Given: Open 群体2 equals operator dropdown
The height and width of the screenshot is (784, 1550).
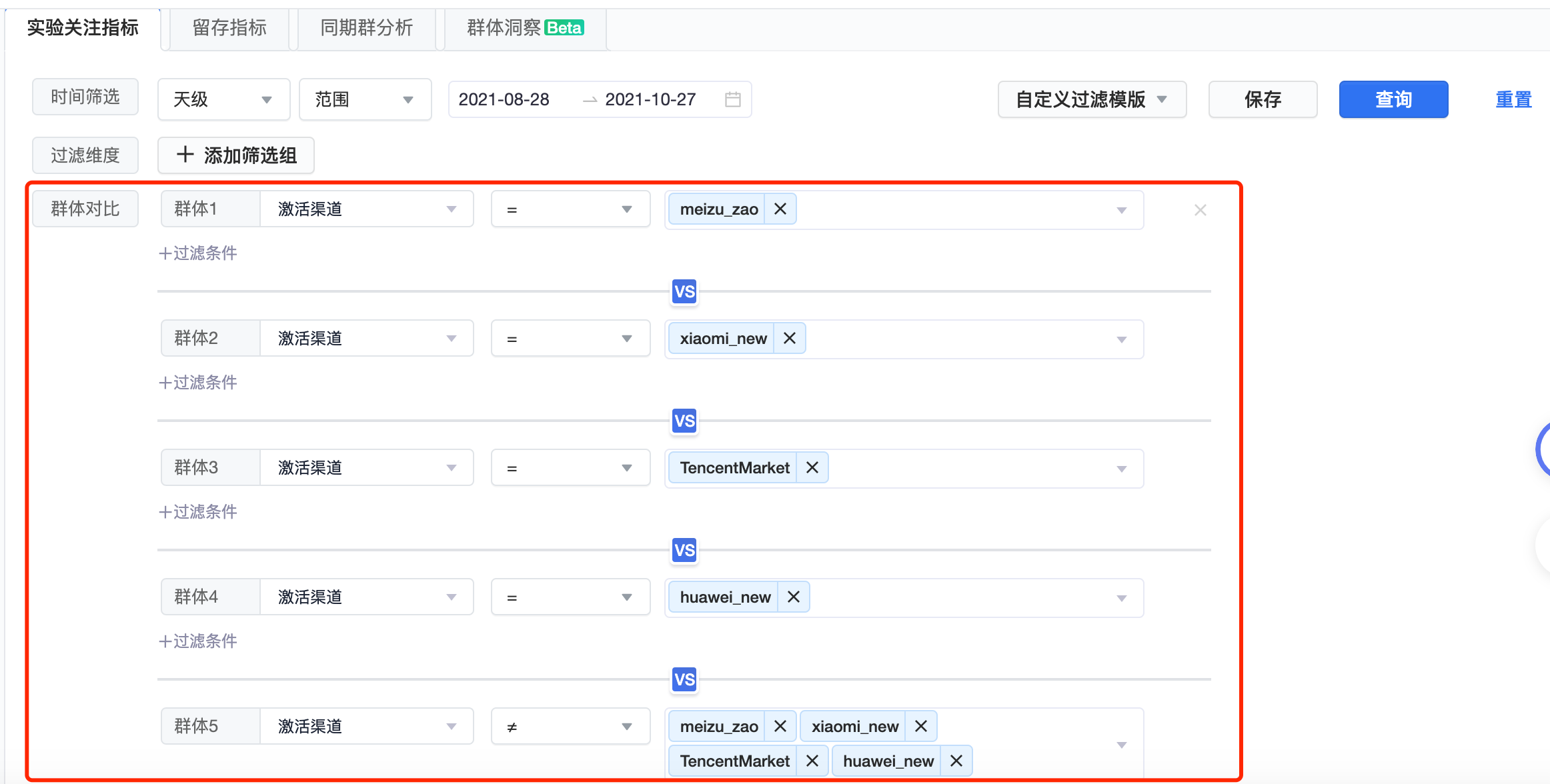Looking at the screenshot, I should [x=571, y=339].
